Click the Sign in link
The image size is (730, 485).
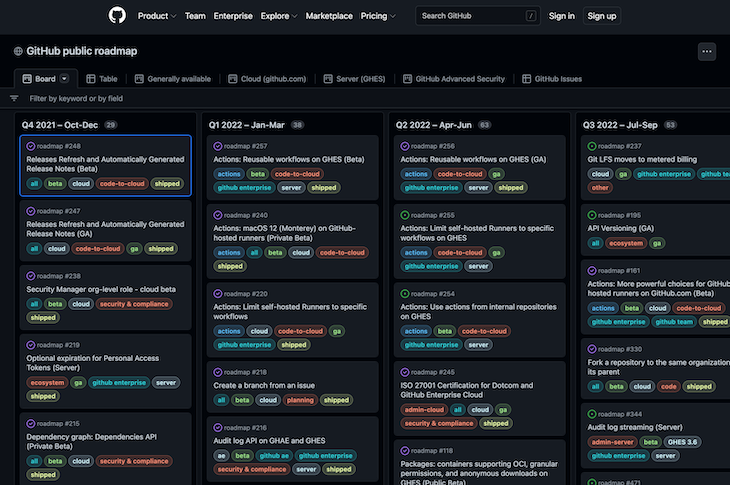pyautogui.click(x=561, y=16)
